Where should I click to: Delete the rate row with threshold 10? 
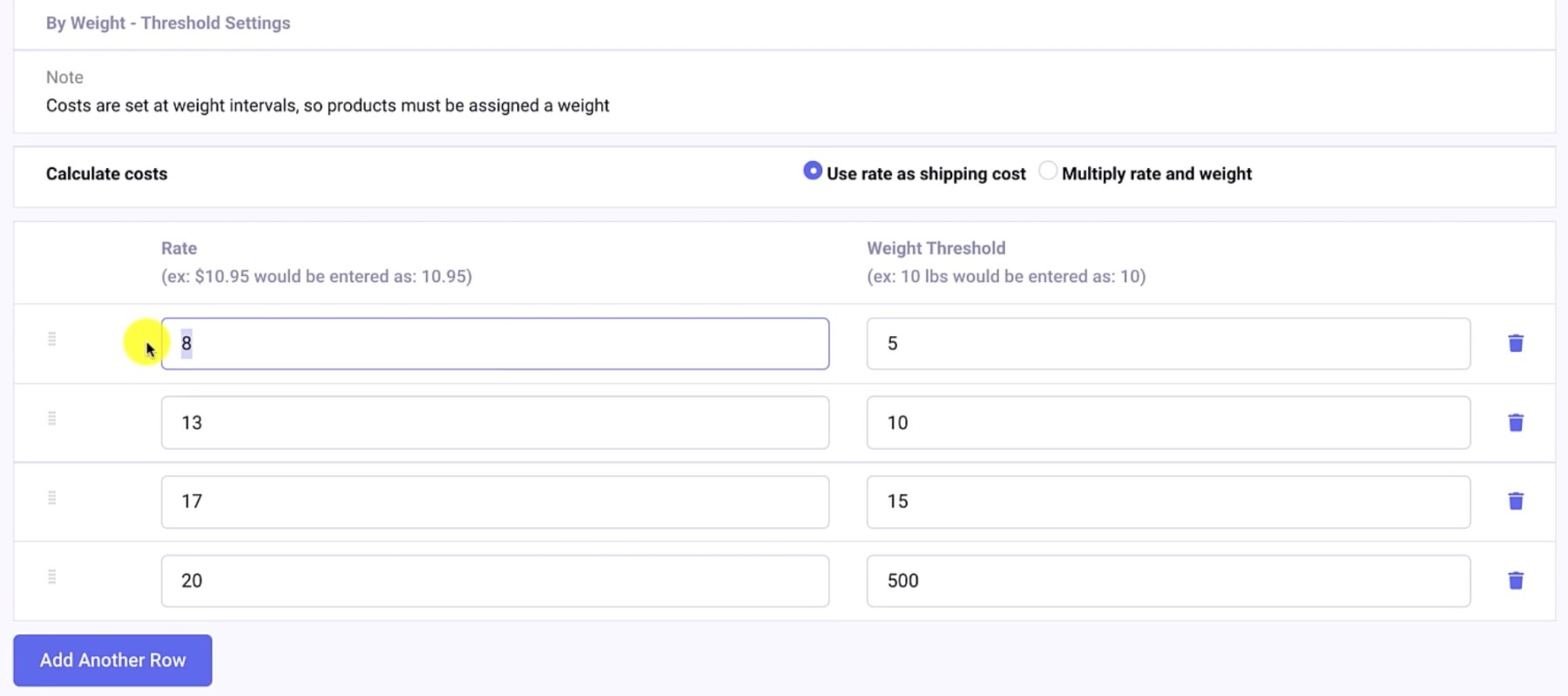click(1516, 422)
